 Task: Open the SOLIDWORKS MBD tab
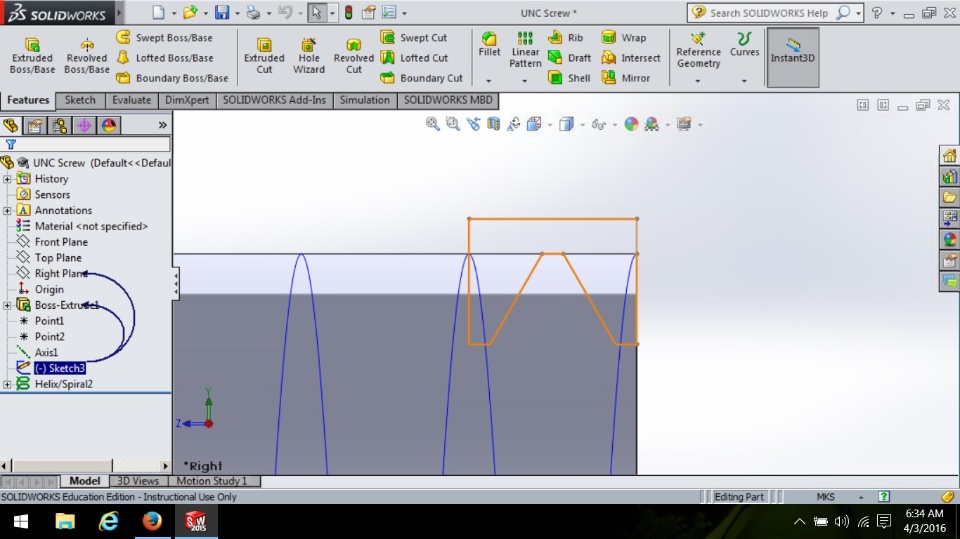tap(448, 100)
